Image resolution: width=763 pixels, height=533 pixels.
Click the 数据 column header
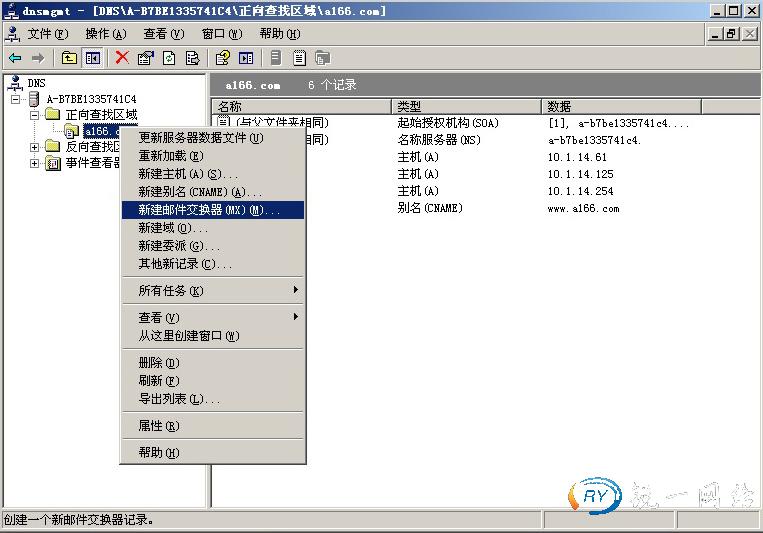620,106
